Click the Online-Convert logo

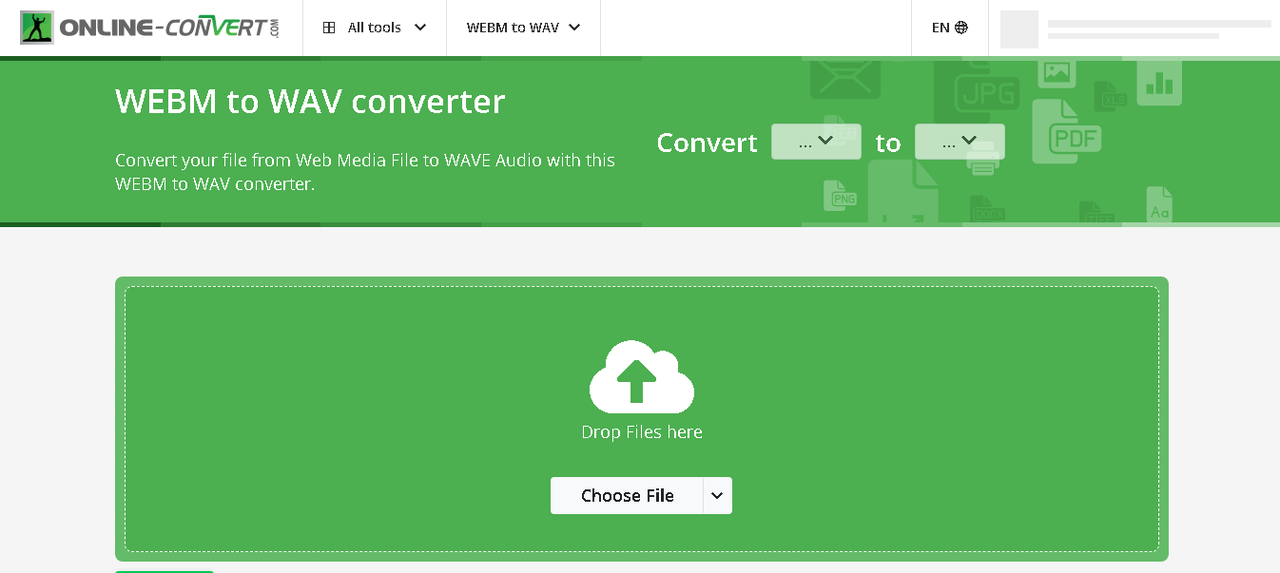click(150, 27)
